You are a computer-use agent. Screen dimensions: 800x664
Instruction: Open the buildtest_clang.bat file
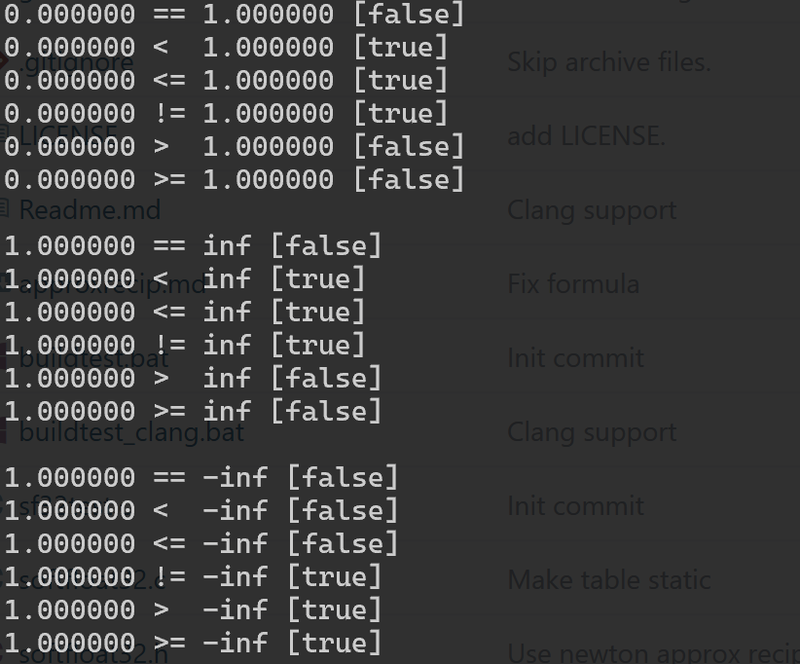[132, 432]
